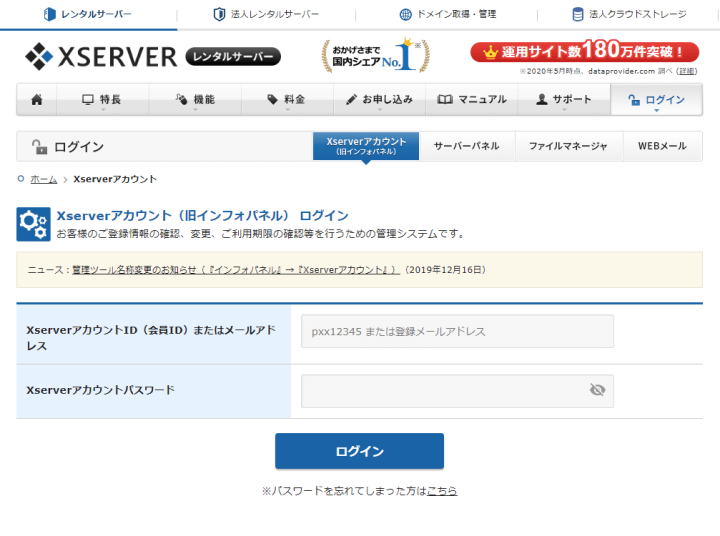
Task: Click the globe icon beside ドメイン取得・管理
Action: (x=405, y=14)
